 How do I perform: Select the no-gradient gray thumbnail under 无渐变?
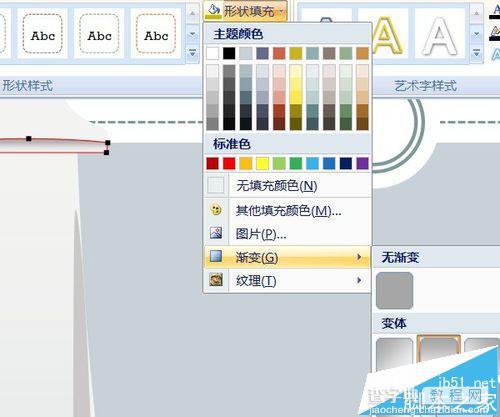(x=394, y=290)
